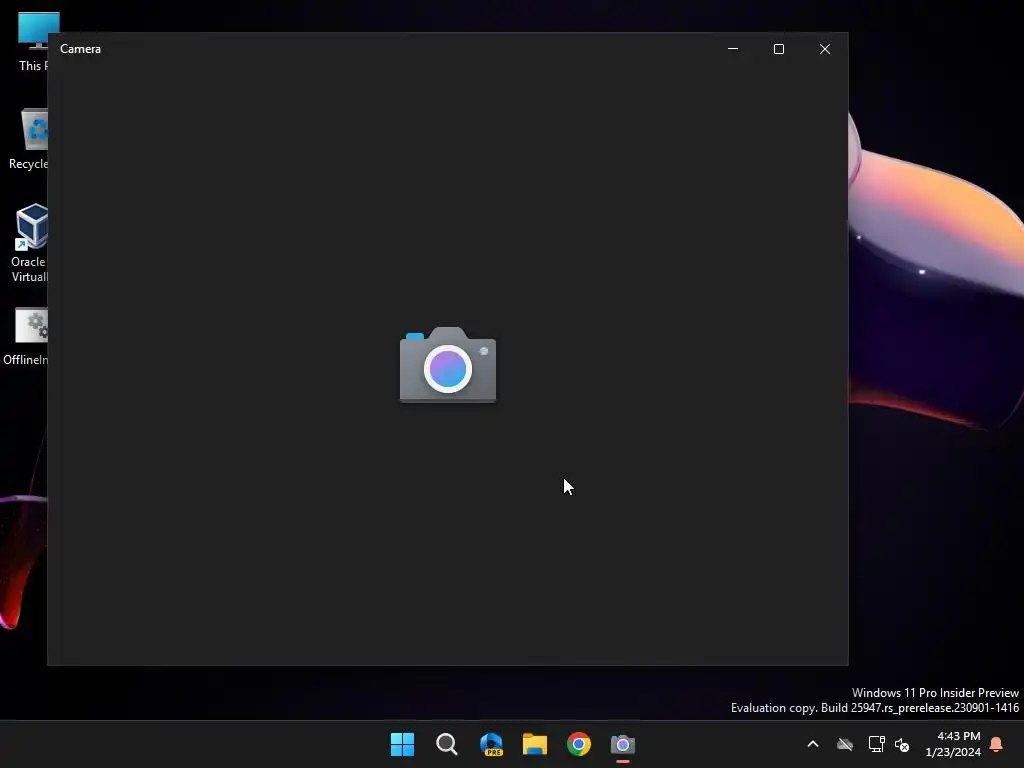Open the clock showing 4:43 PM
The height and width of the screenshot is (768, 1024).
pos(953,744)
